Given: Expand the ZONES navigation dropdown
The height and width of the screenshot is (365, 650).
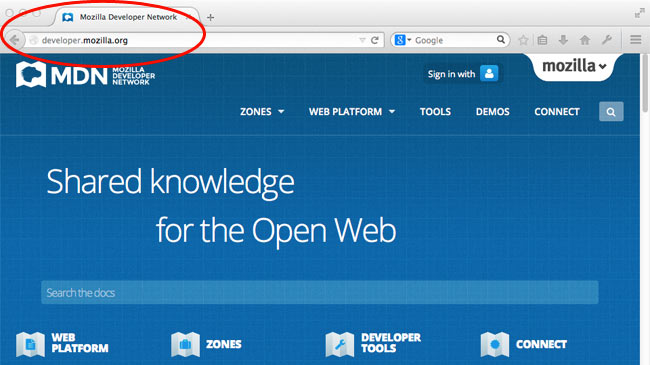Looking at the screenshot, I should (x=262, y=112).
